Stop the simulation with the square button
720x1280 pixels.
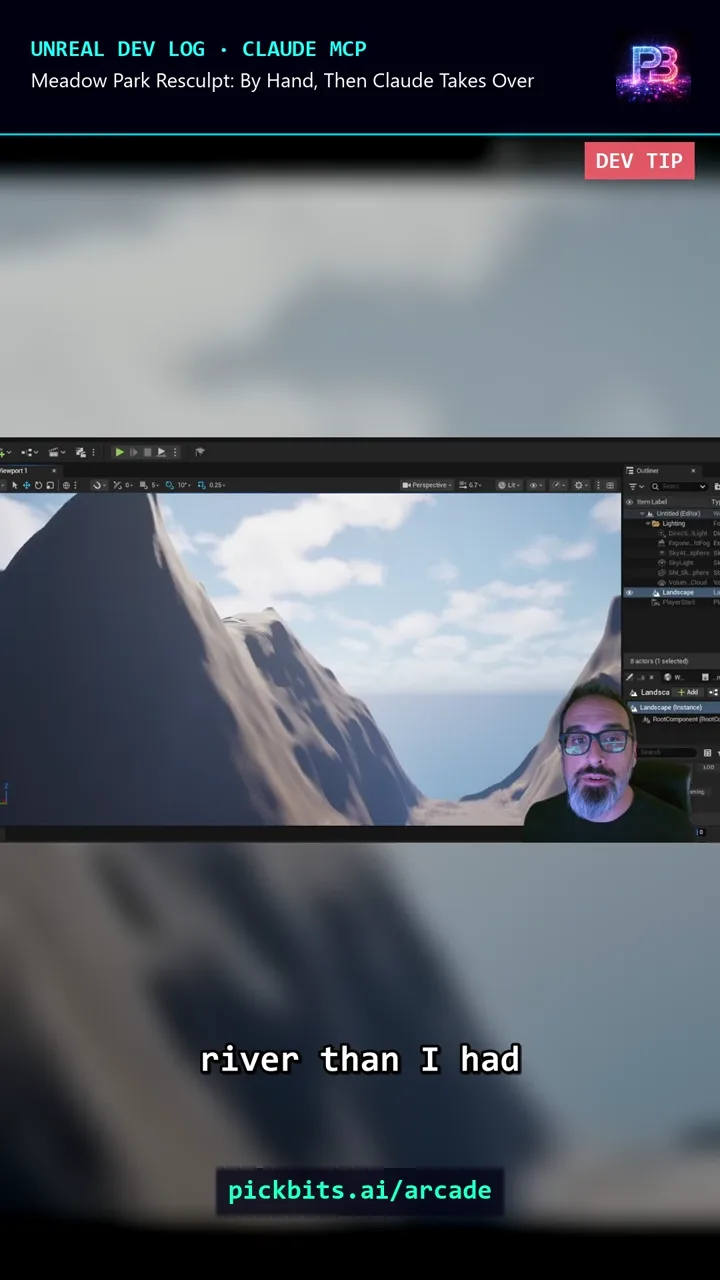[x=147, y=452]
